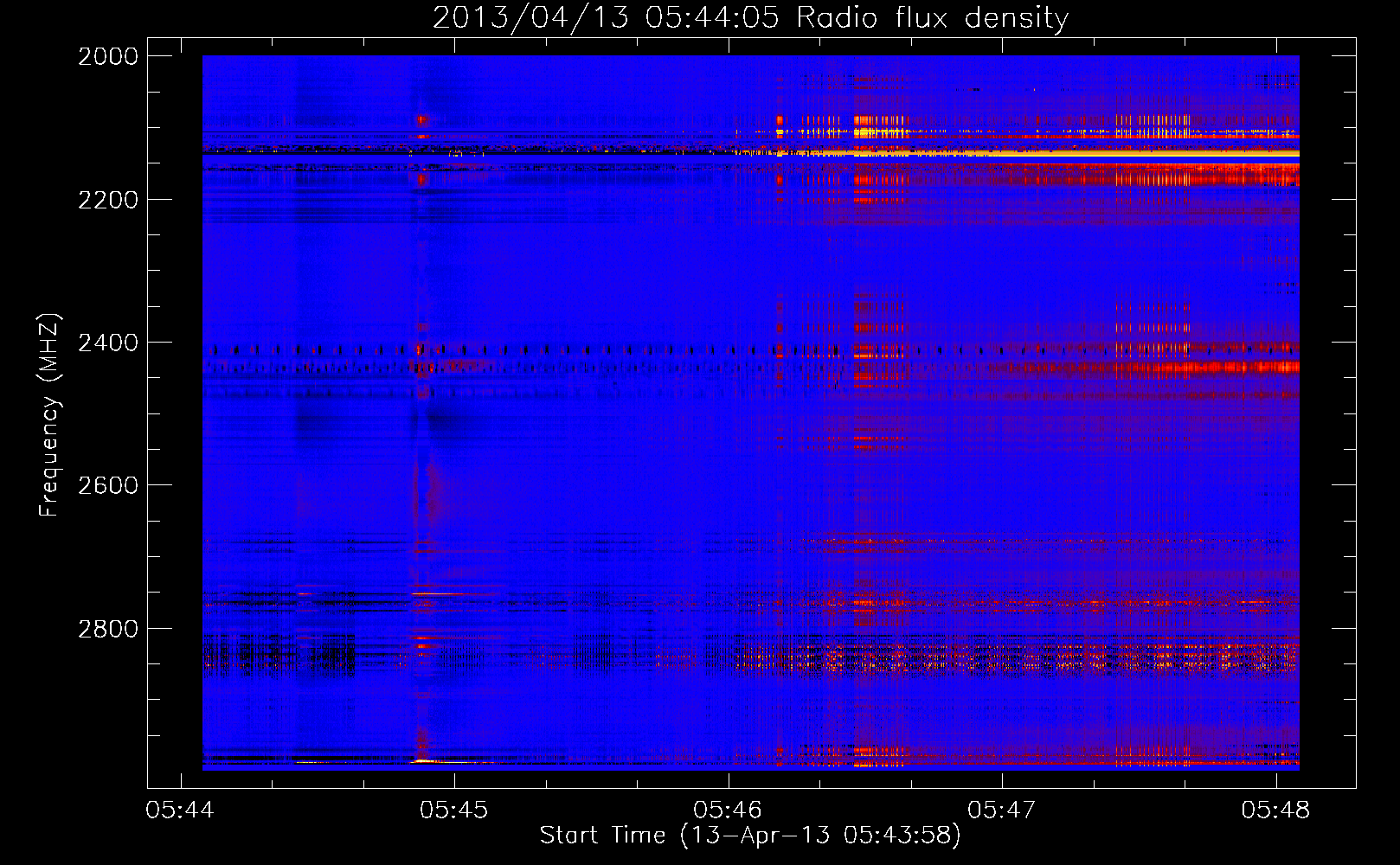The height and width of the screenshot is (865, 1400).
Task: Click the 'Start Time (13-Apr-13 05:43:58)' axis label
Action: (750, 836)
